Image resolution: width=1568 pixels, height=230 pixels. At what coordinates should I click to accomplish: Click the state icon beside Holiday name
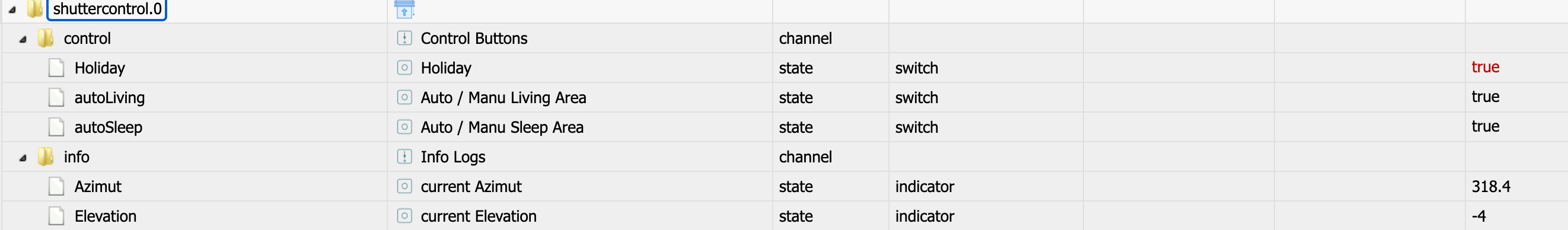pyautogui.click(x=404, y=68)
